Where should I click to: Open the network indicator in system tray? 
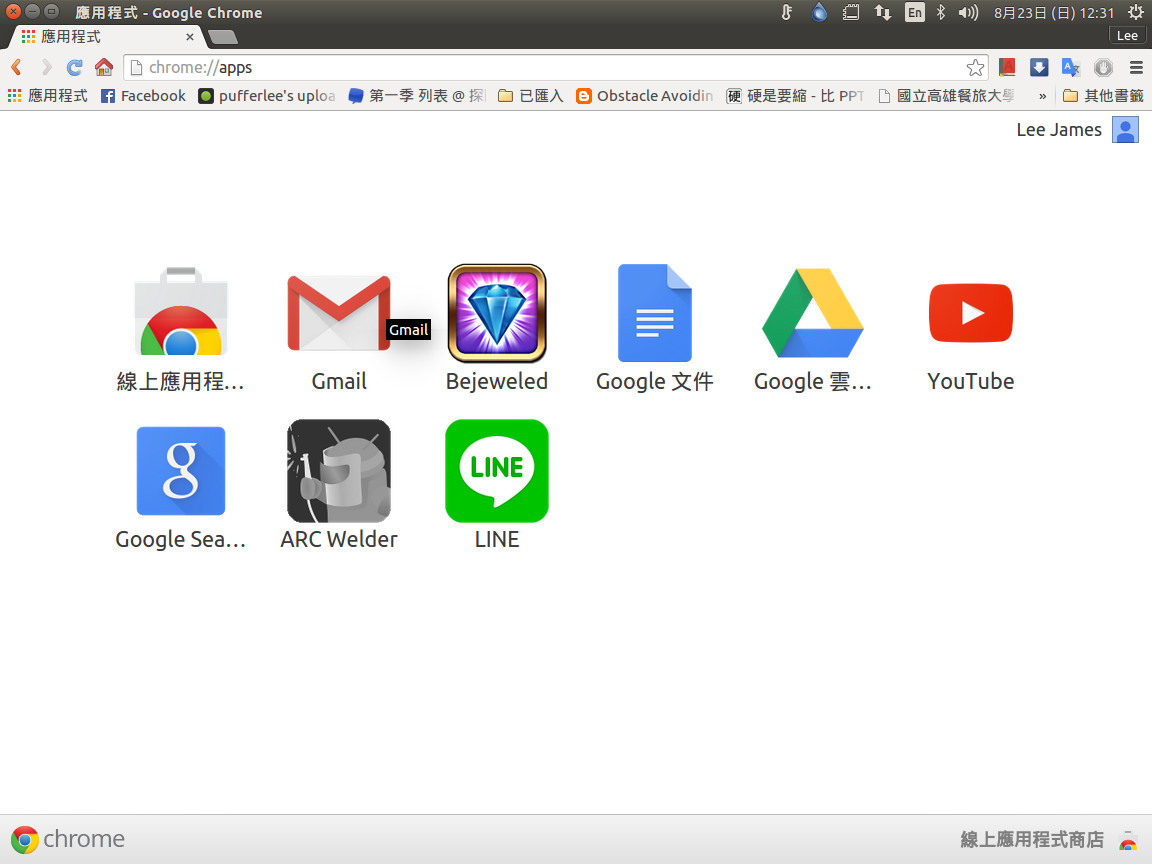[882, 12]
